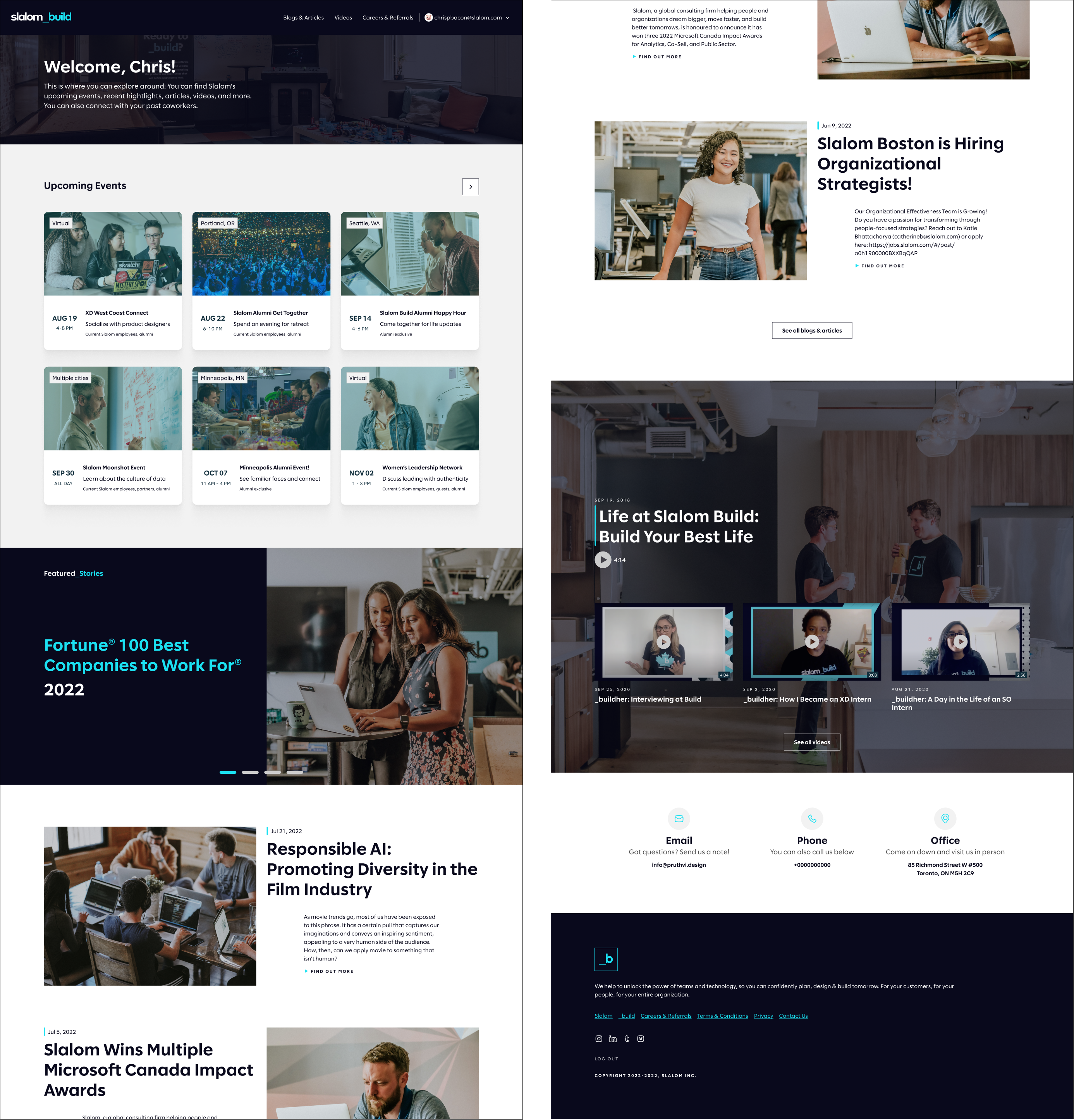Click Find Out More under Boston hiring article
Image resolution: width=1074 pixels, height=1120 pixels.
(880, 266)
